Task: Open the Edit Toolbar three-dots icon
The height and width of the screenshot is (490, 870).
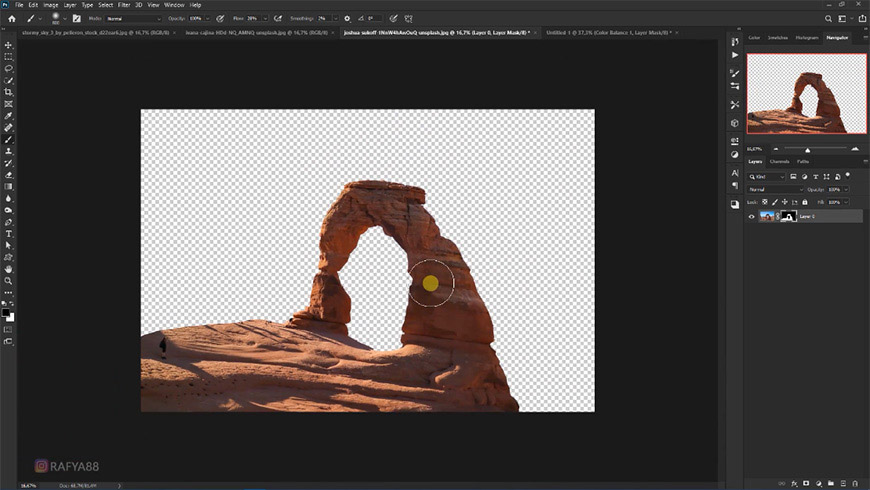Action: tap(8, 292)
